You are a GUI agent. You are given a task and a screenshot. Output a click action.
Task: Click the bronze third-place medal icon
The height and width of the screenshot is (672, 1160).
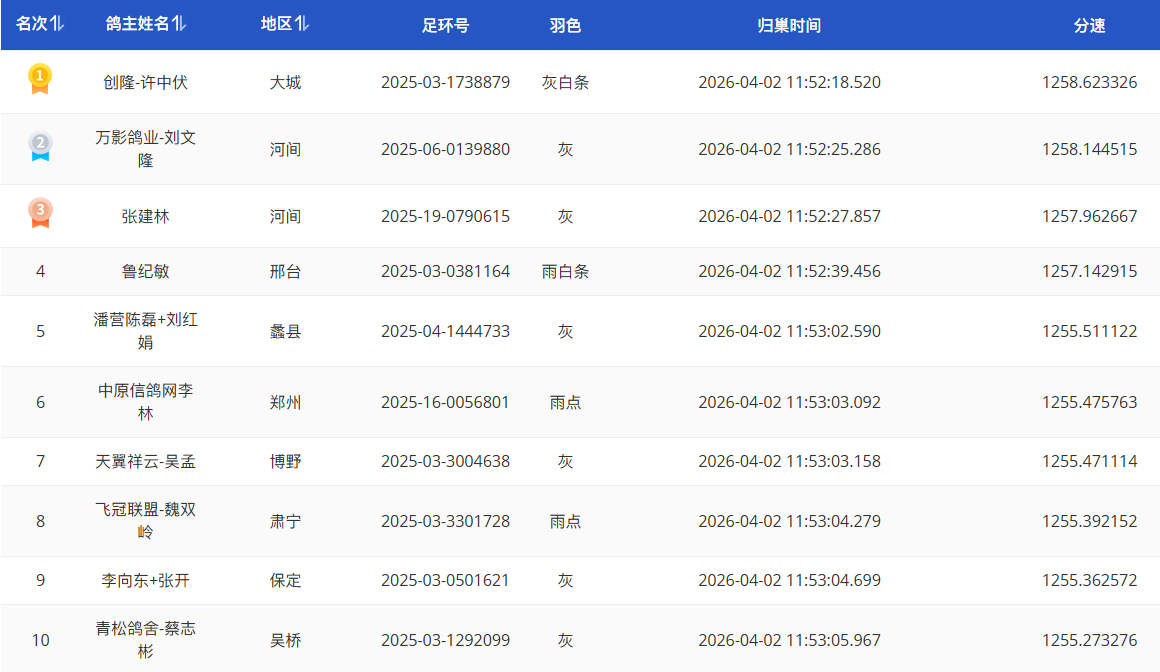[40, 214]
